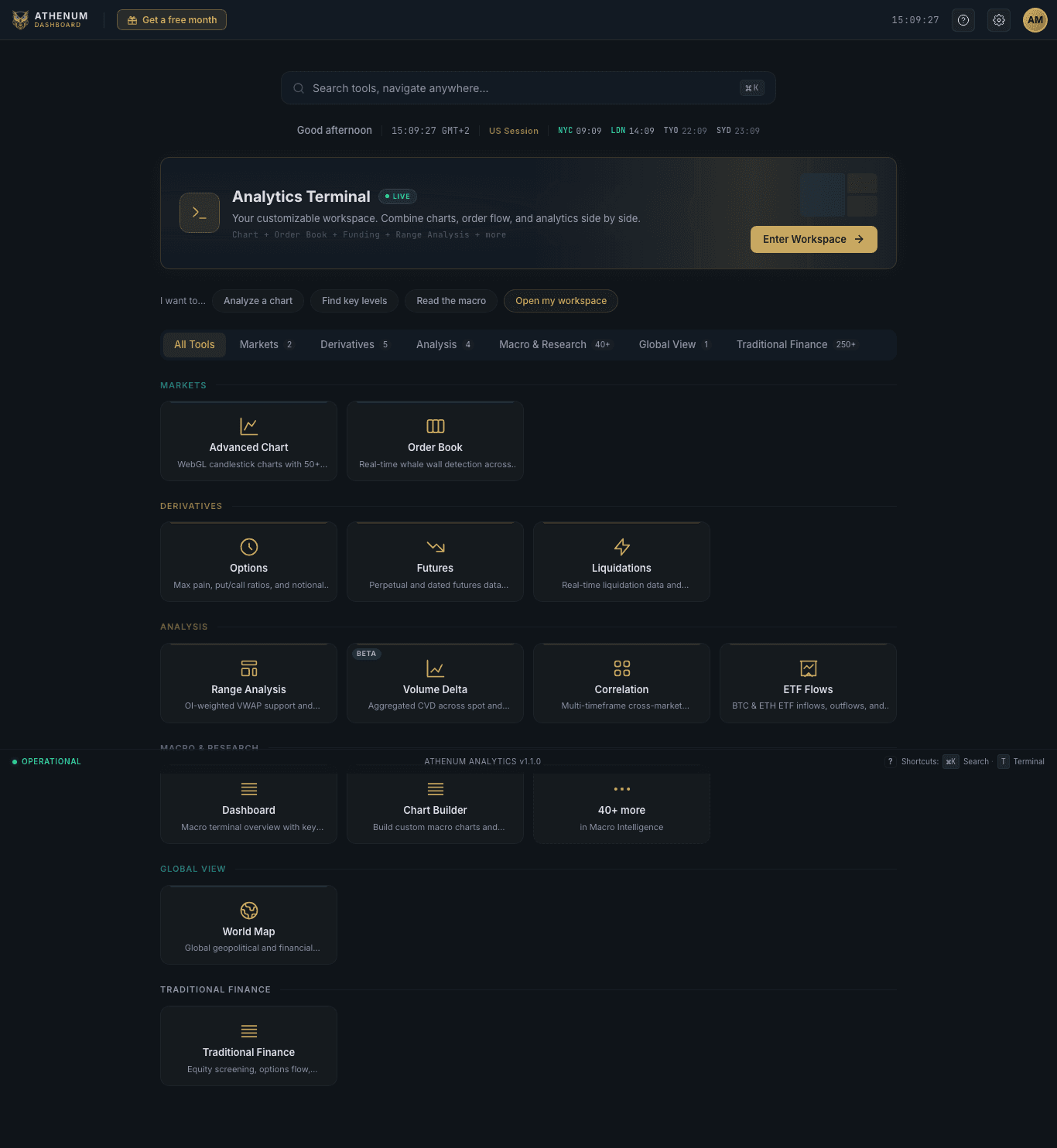The height and width of the screenshot is (1148, 1057).
Task: Click the OPERATIONAL status indicator
Action: [x=46, y=761]
